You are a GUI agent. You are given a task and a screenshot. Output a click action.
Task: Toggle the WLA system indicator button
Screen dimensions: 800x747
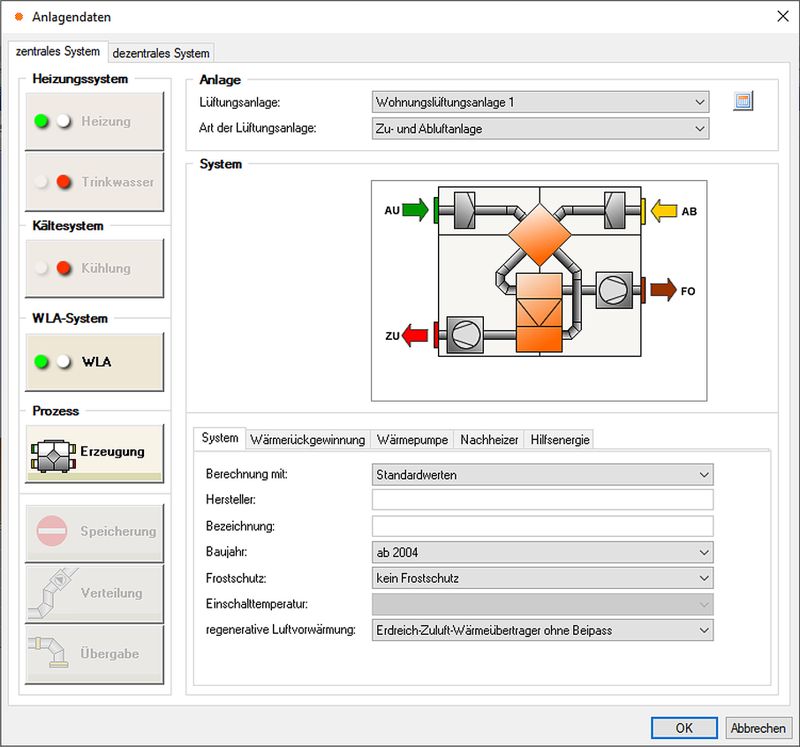click(x=95, y=362)
